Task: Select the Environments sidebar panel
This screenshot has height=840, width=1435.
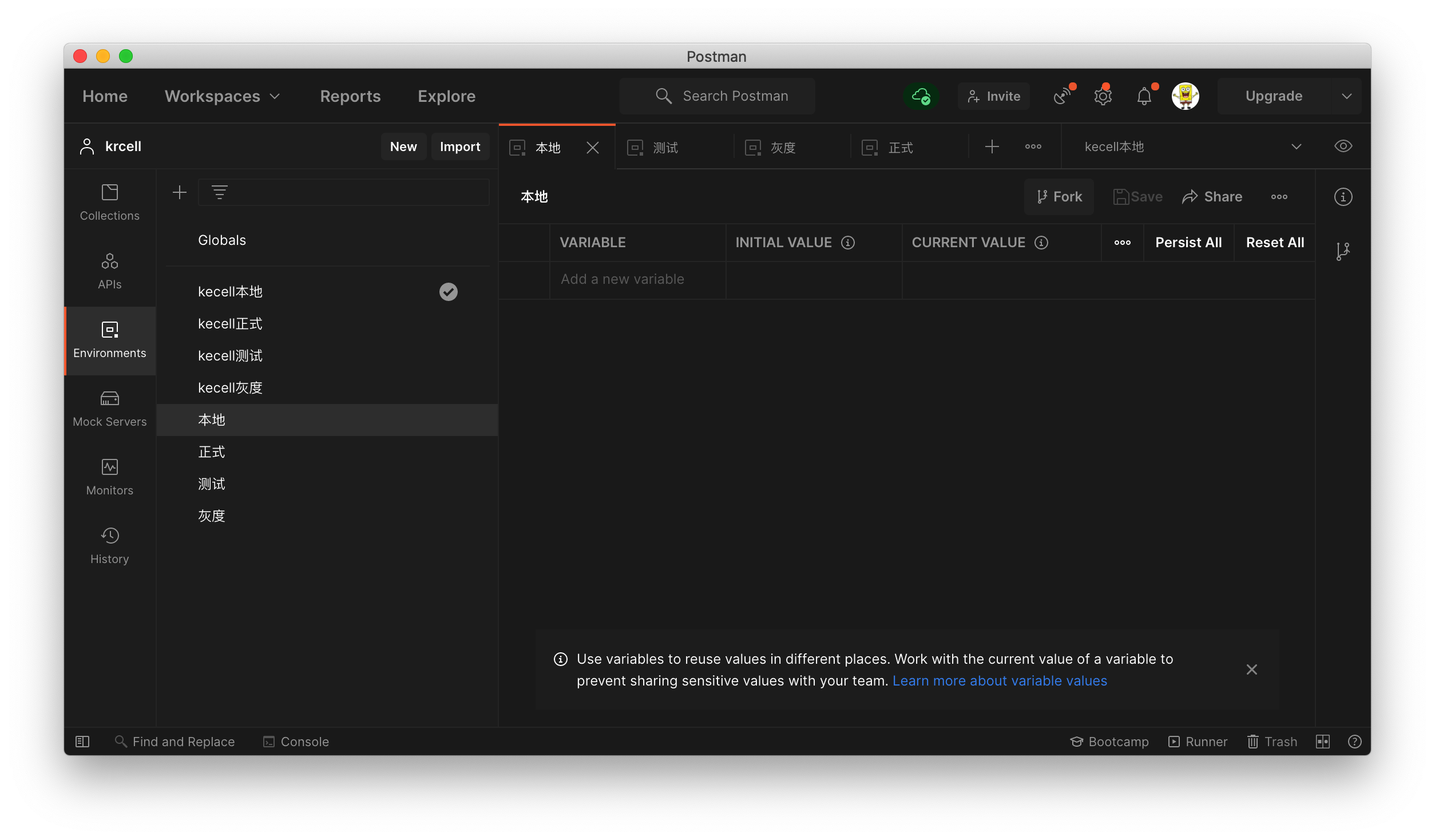Action: click(x=109, y=340)
